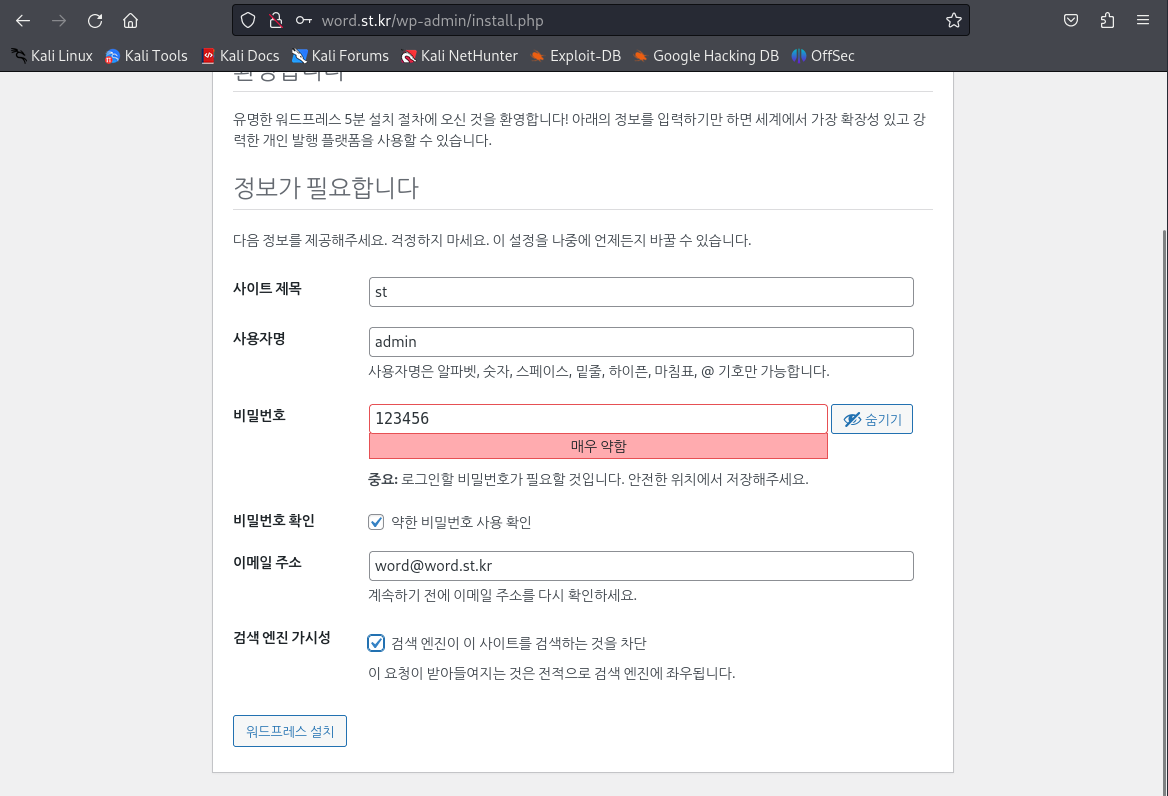
Task: Hide the password with 숨기기 button
Action: (872, 419)
